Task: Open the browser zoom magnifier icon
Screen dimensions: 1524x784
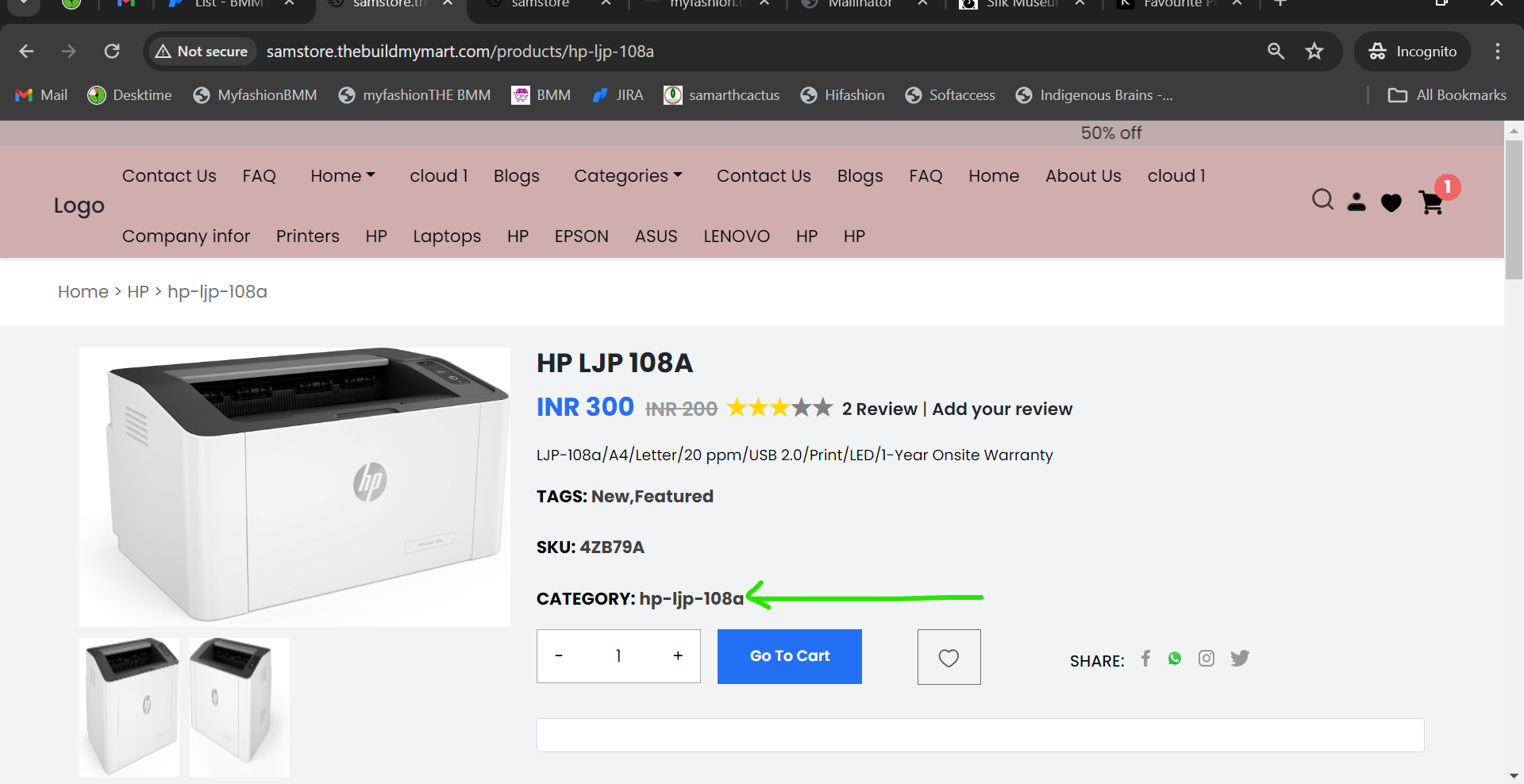Action: (1276, 52)
